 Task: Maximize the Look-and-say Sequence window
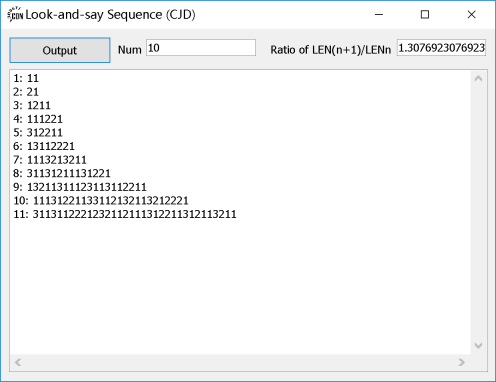pyautogui.click(x=425, y=15)
